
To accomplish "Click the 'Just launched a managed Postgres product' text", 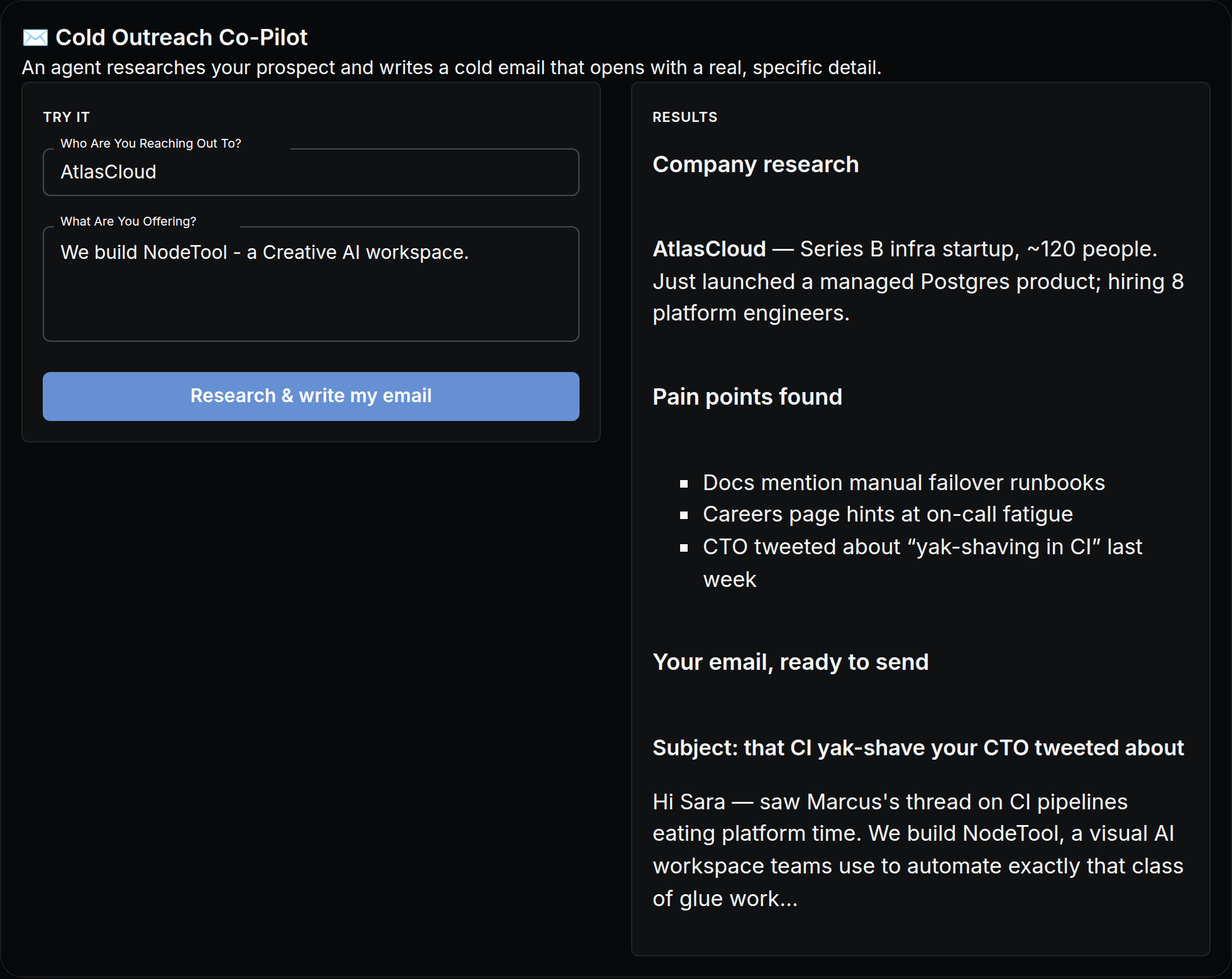I will (x=876, y=282).
